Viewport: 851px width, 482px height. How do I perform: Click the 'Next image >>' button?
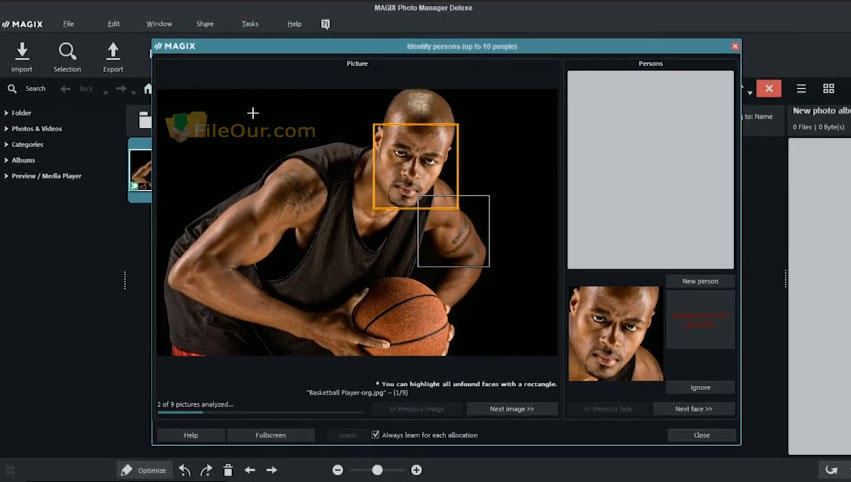[x=512, y=409]
